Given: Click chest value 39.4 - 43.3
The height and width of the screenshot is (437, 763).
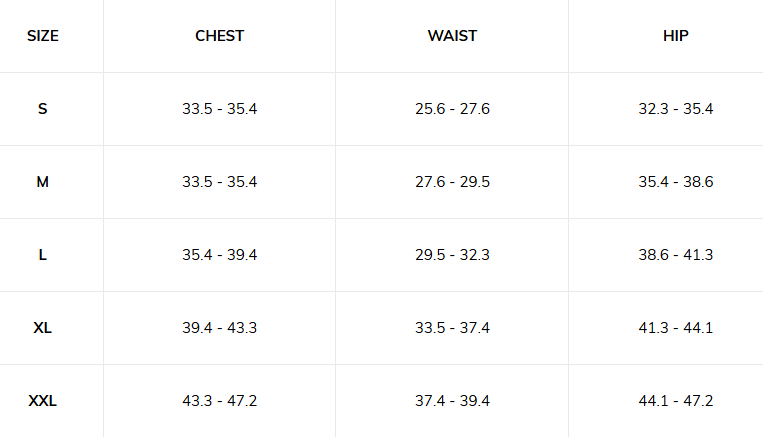Looking at the screenshot, I should [x=220, y=328].
